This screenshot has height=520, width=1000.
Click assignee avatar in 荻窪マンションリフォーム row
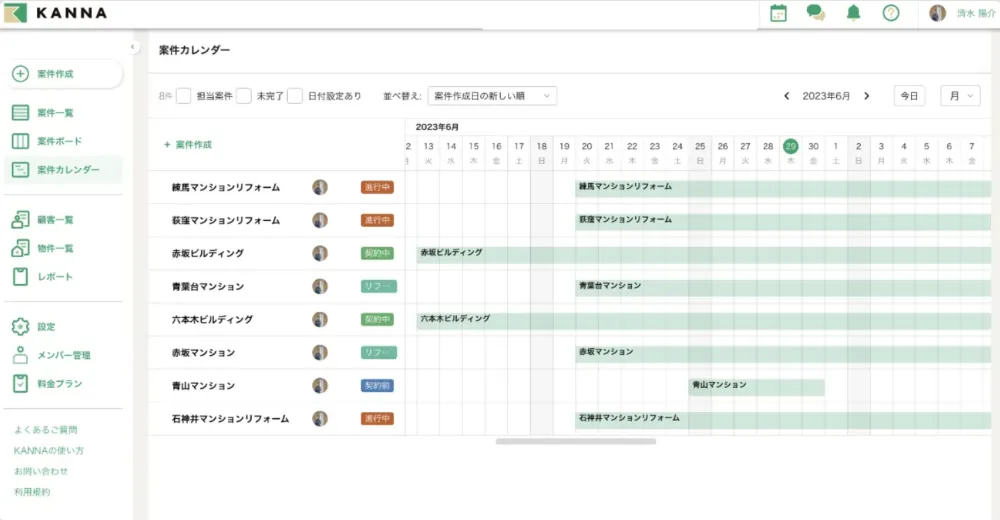pos(320,220)
